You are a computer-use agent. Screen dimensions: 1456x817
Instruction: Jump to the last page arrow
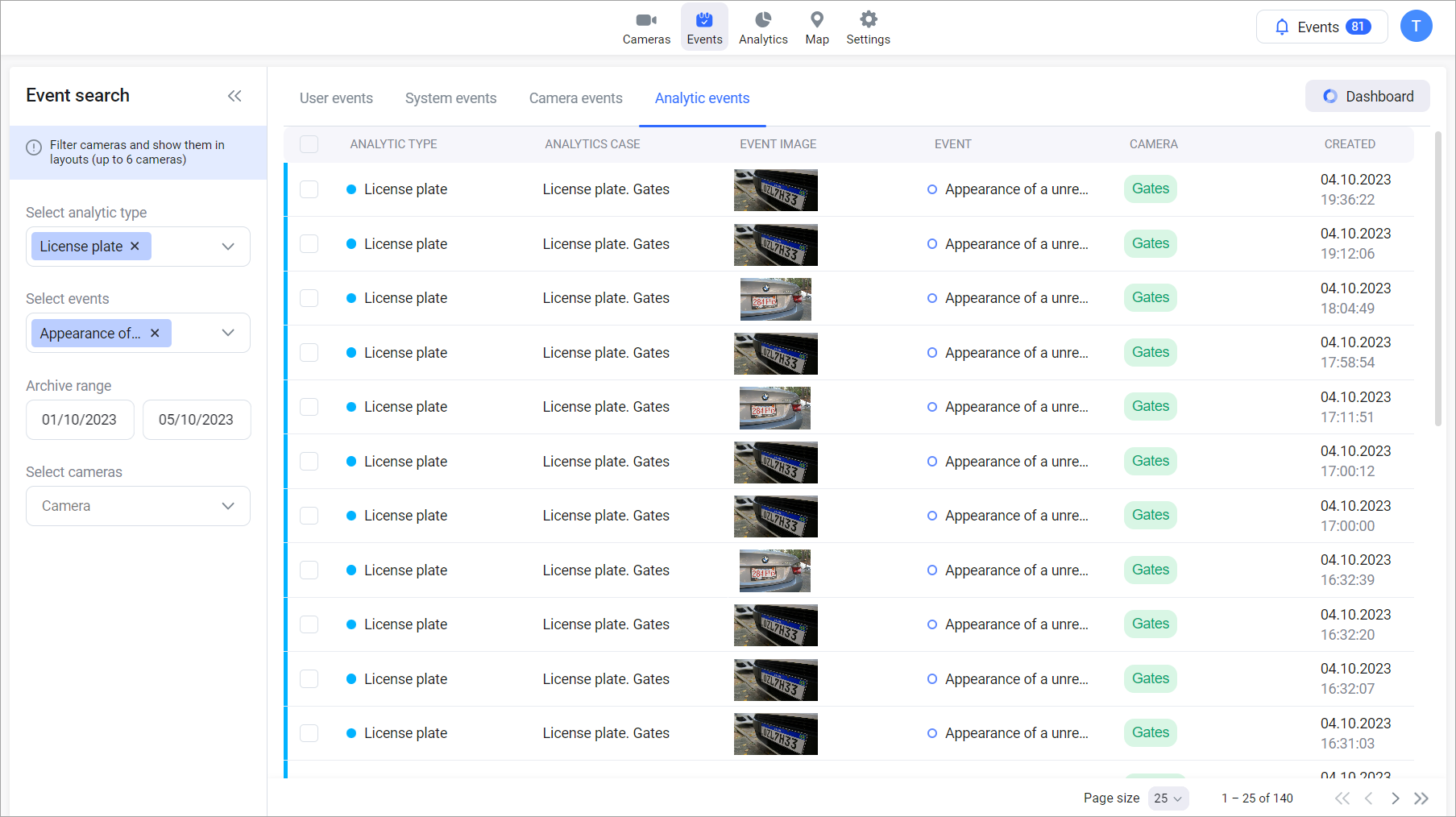coord(1421,798)
